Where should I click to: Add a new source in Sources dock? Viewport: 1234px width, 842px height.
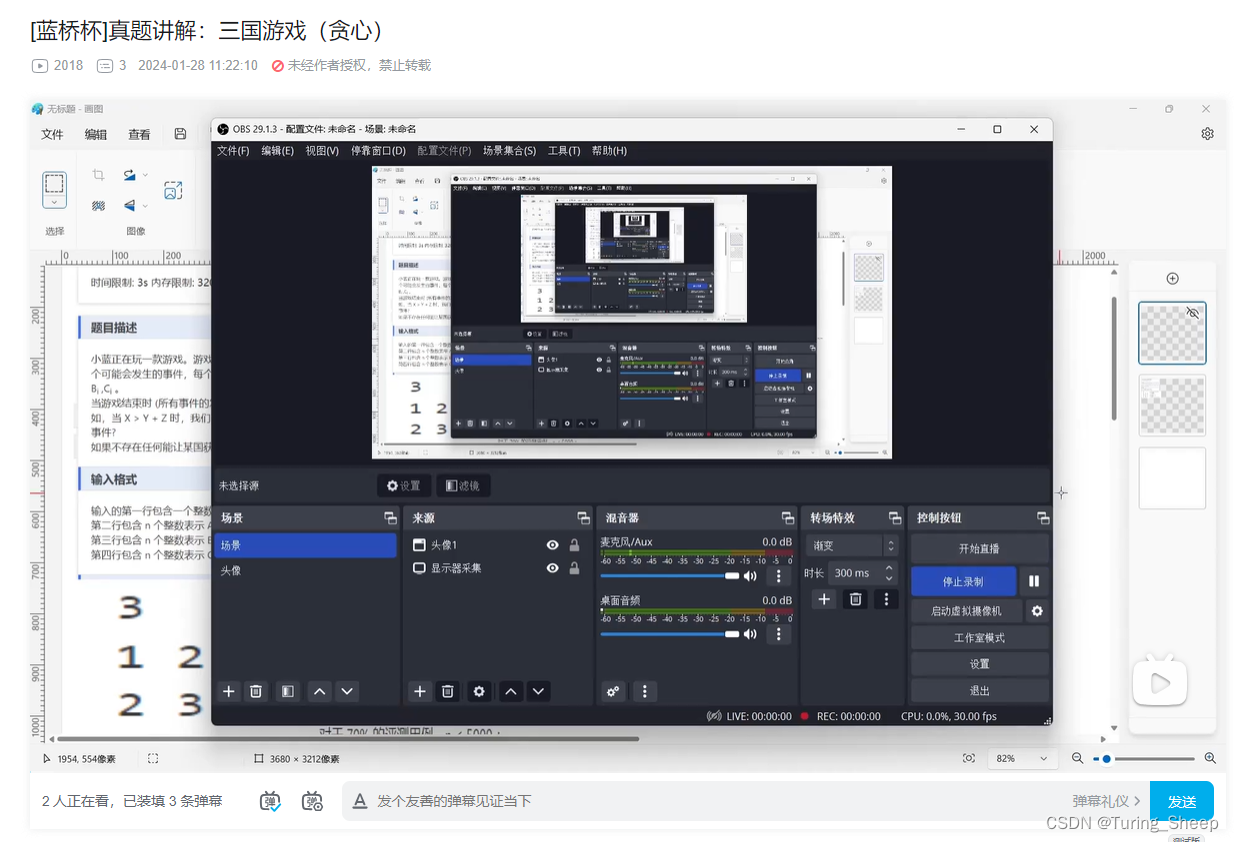pyautogui.click(x=420, y=691)
